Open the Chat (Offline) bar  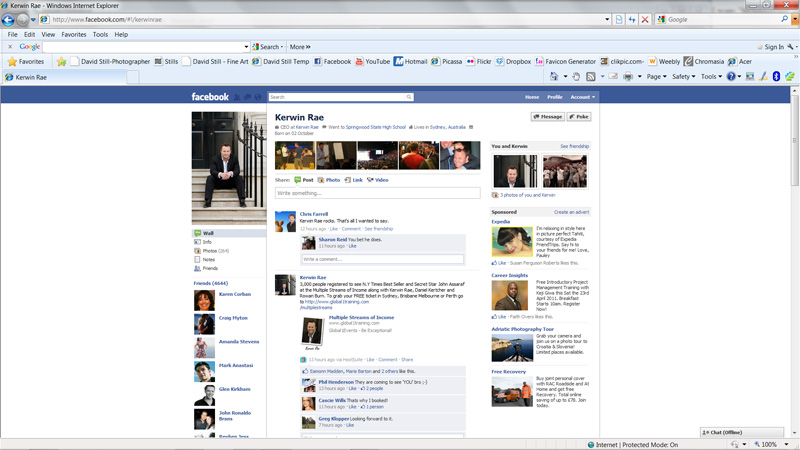[x=741, y=432]
